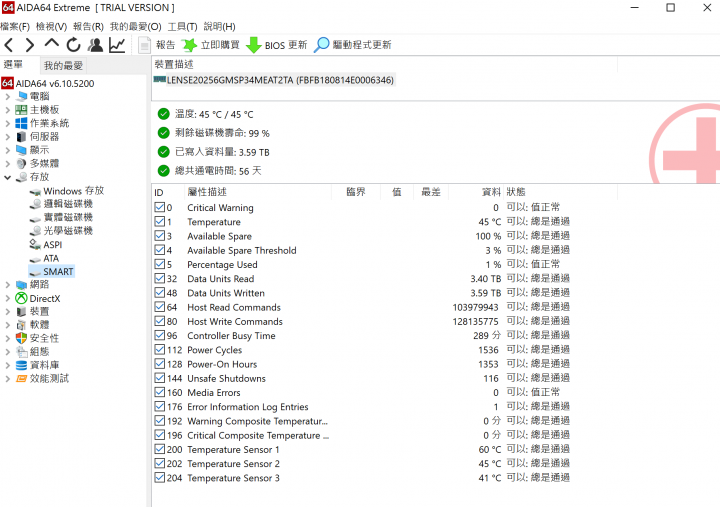Collapse the 存放 storage tree node
720x507 pixels.
tap(7, 177)
